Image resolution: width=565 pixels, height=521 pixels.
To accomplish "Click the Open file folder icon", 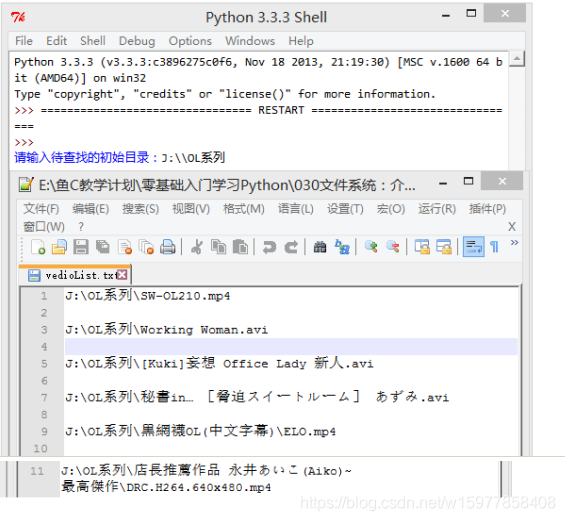I will click(x=59, y=247).
